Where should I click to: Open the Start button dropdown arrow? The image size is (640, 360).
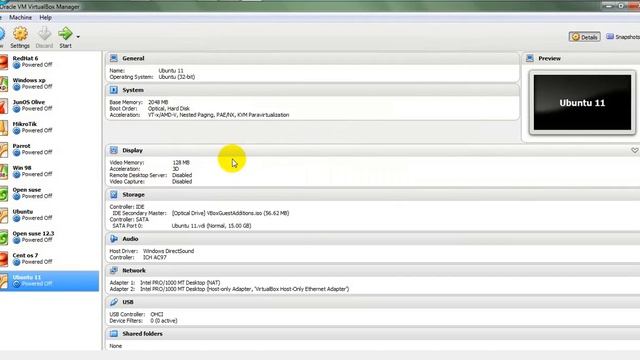(78, 37)
